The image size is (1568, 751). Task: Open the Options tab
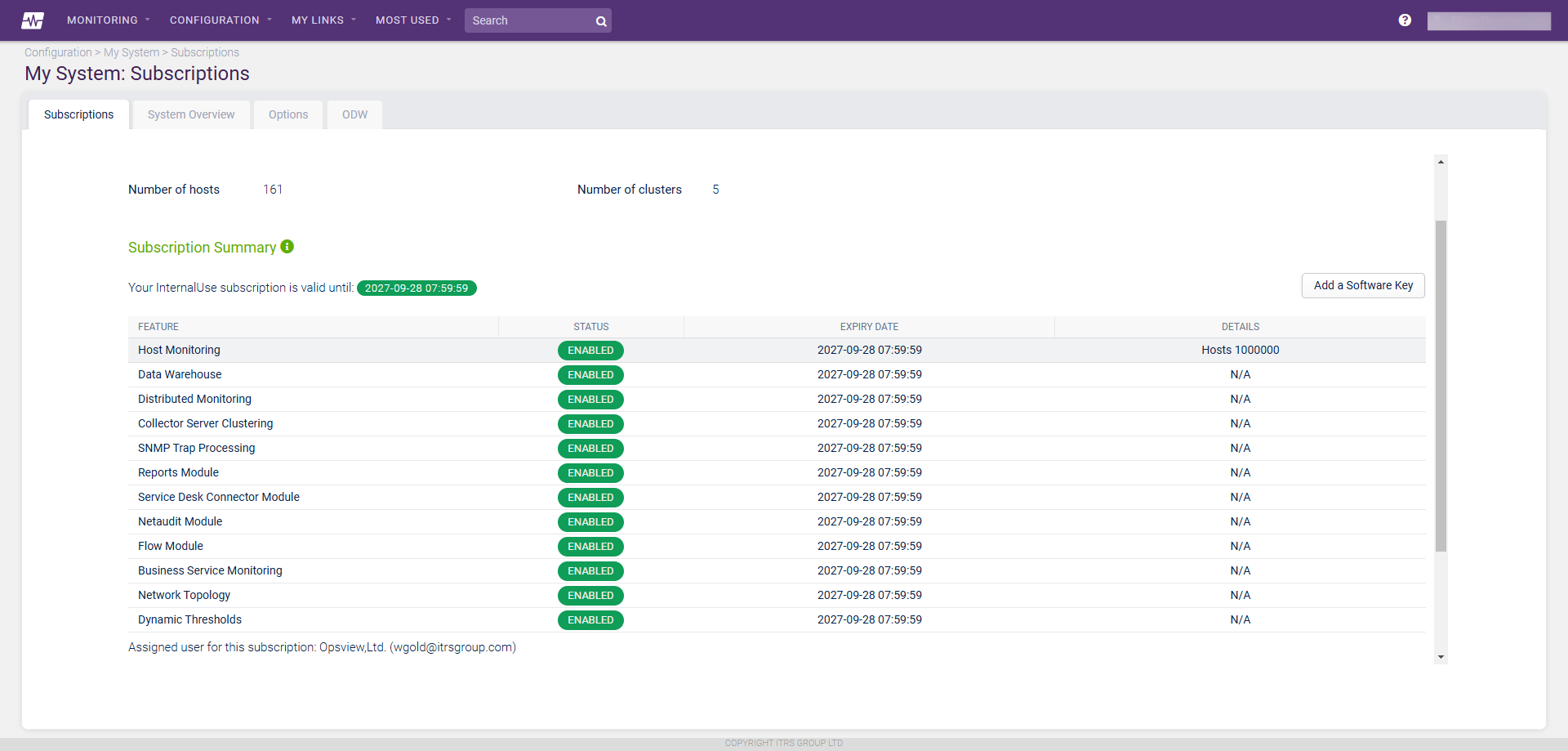point(288,114)
